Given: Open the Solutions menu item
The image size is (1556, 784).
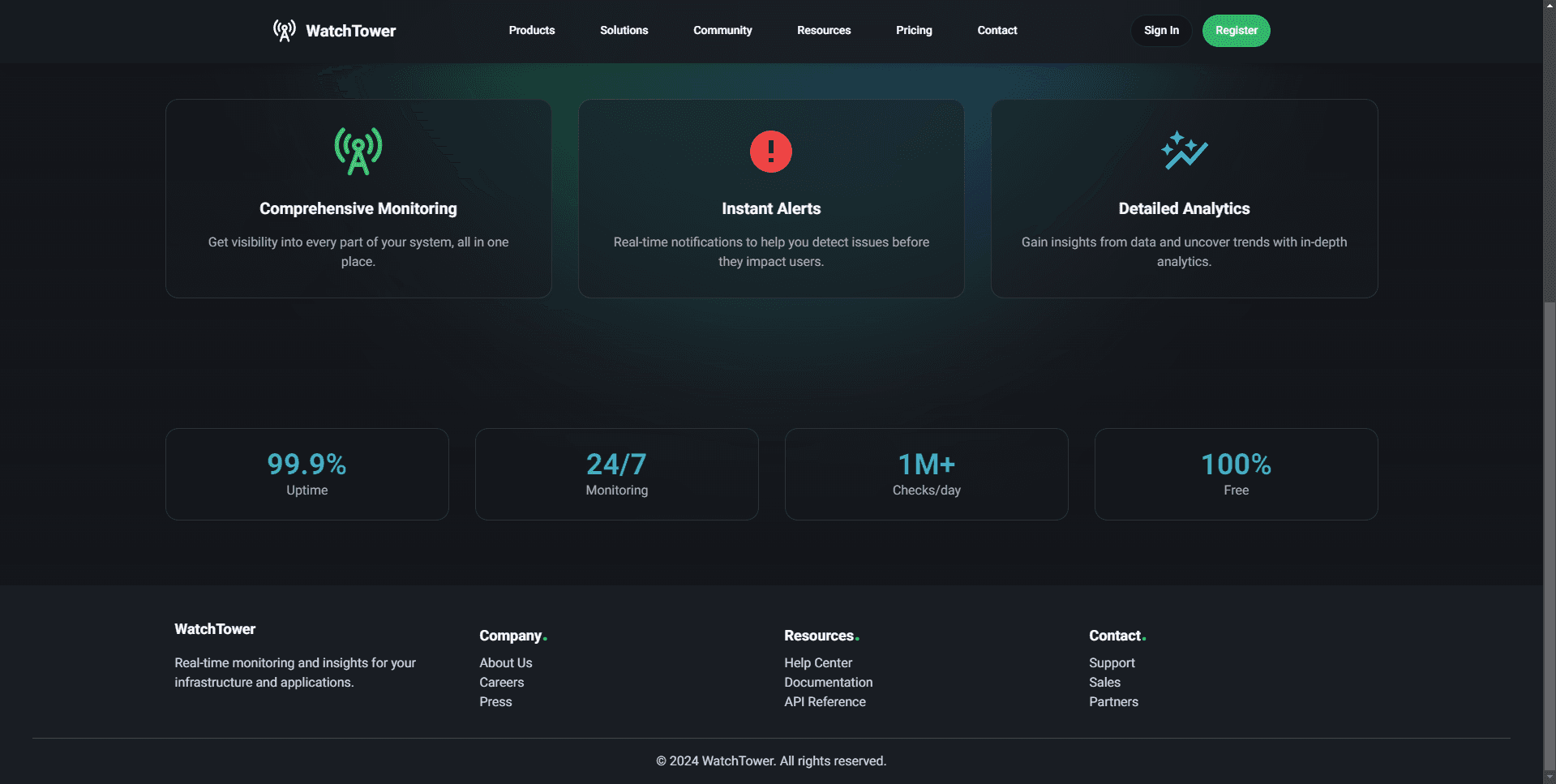Looking at the screenshot, I should coord(624,31).
